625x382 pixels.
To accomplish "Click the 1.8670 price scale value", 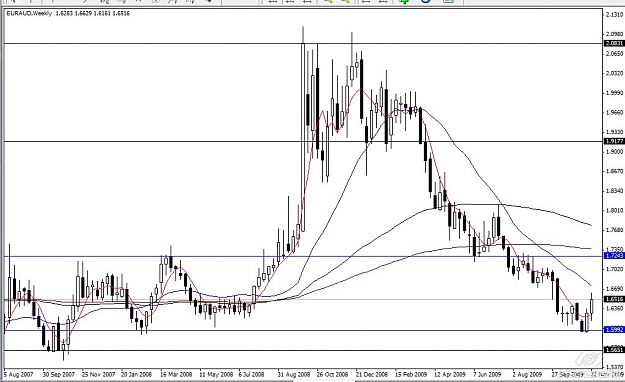I will tap(614, 171).
